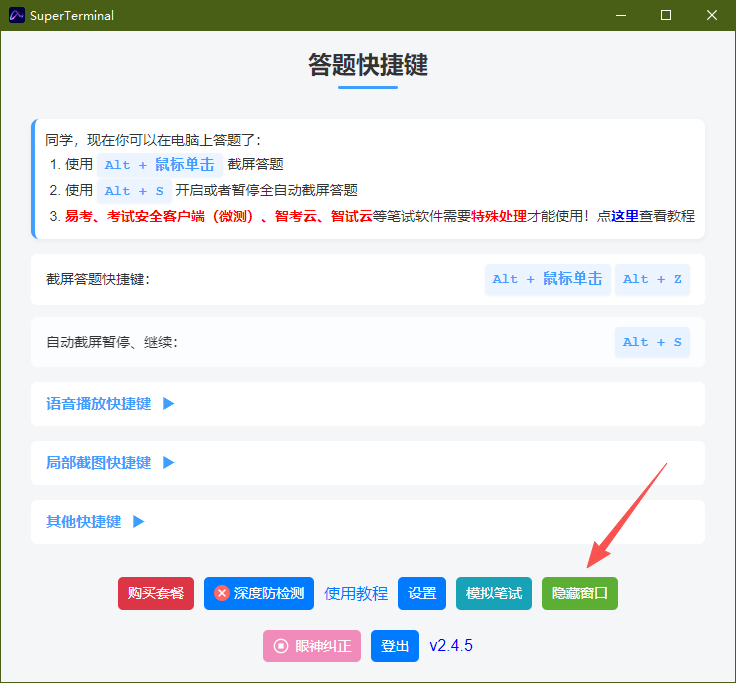
Task: Maximize the SuperTerminal window
Action: tap(666, 15)
